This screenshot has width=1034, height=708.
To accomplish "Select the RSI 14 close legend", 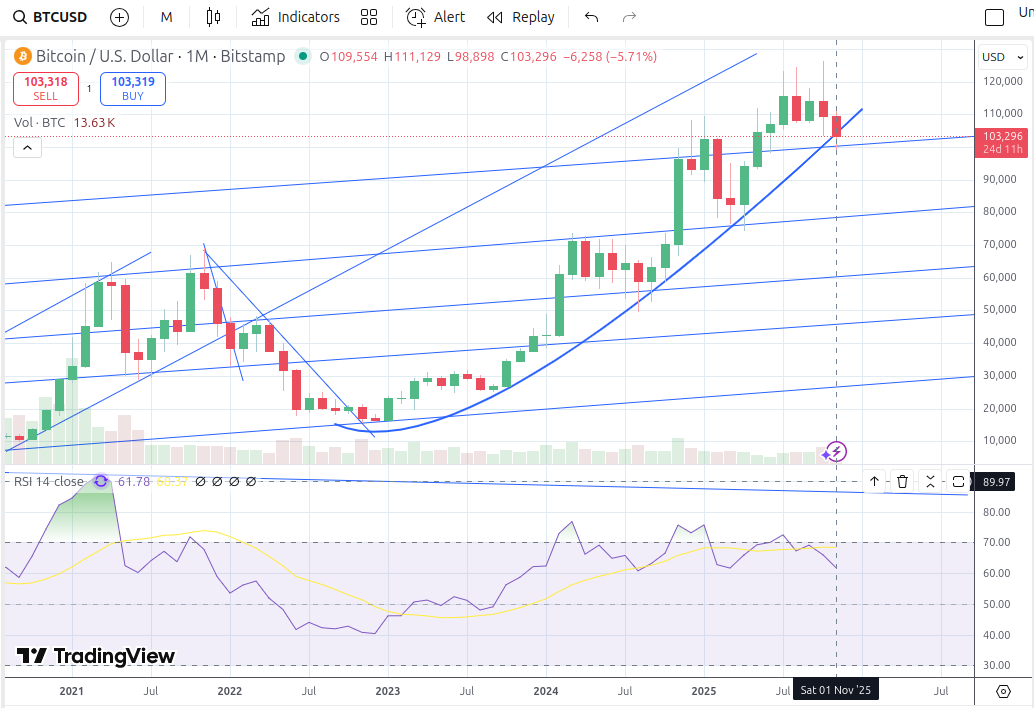I will 49,482.
